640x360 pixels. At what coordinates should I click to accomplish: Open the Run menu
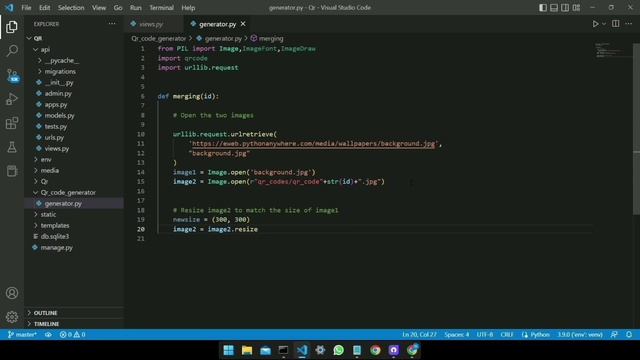tap(136, 8)
